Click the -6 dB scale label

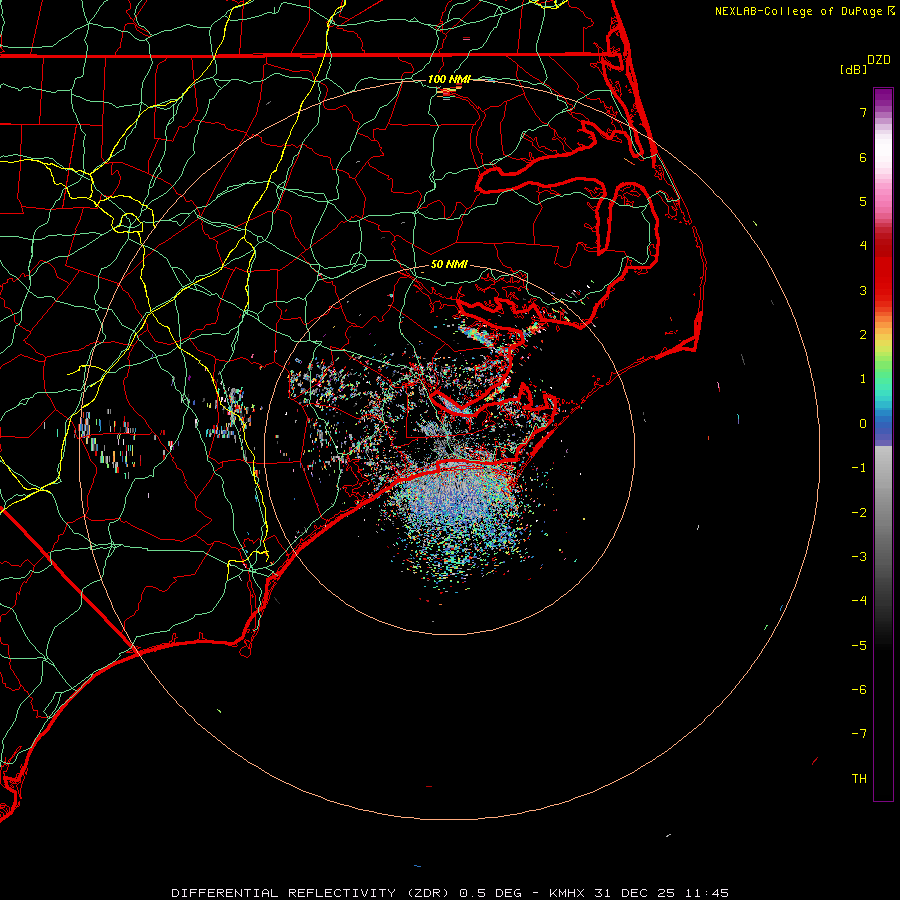point(859,690)
